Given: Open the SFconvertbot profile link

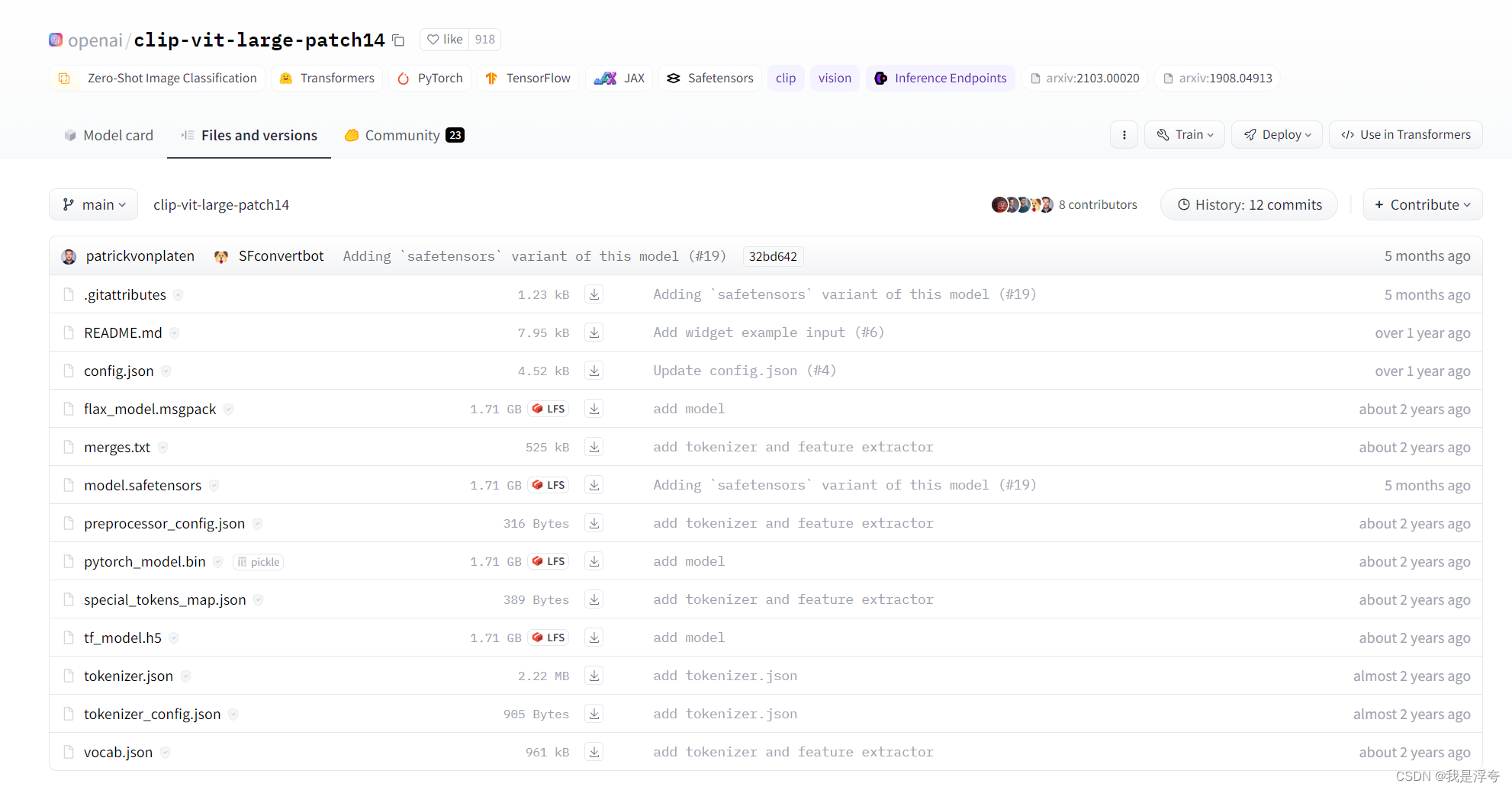Looking at the screenshot, I should click(x=281, y=256).
